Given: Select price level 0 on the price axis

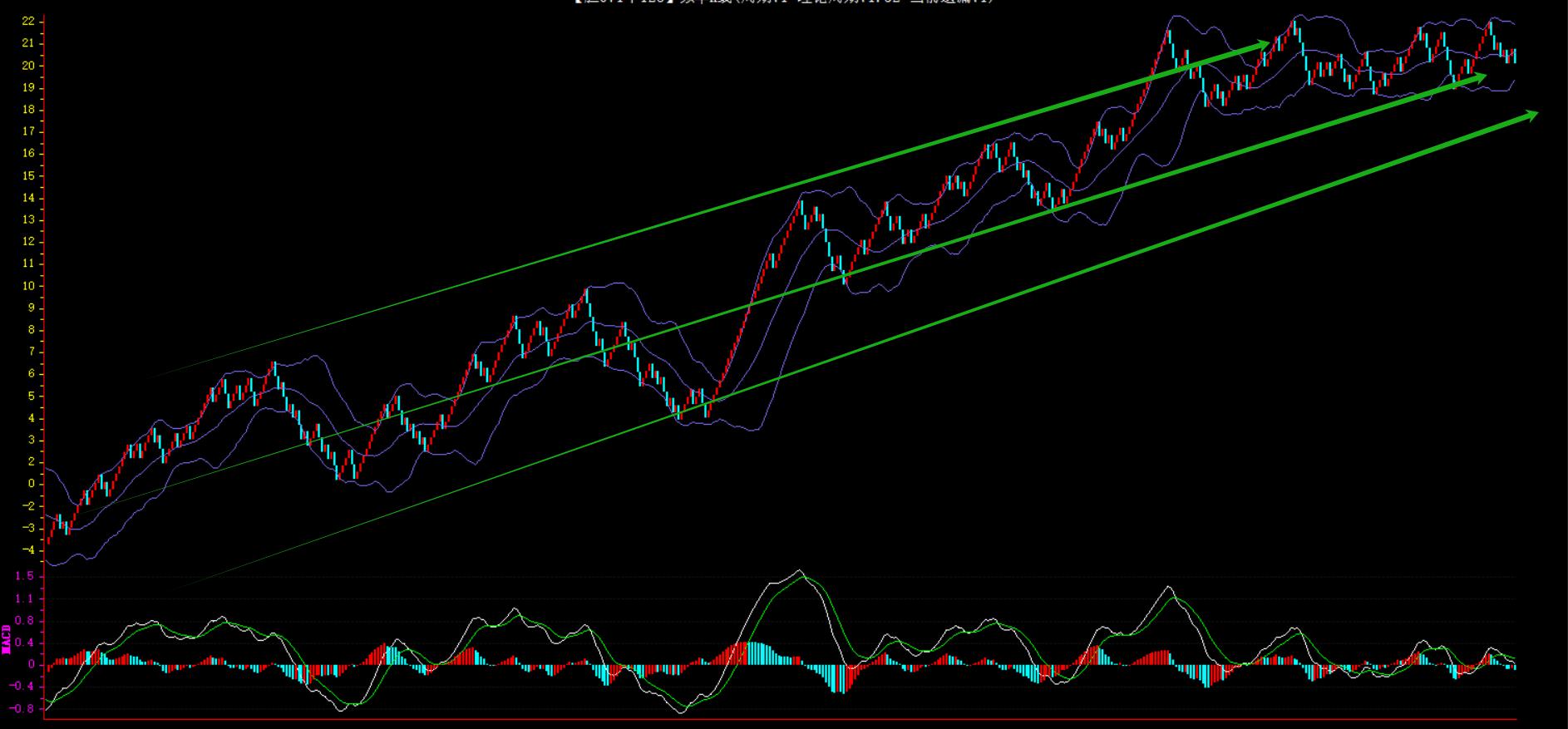Looking at the screenshot, I should [x=31, y=484].
